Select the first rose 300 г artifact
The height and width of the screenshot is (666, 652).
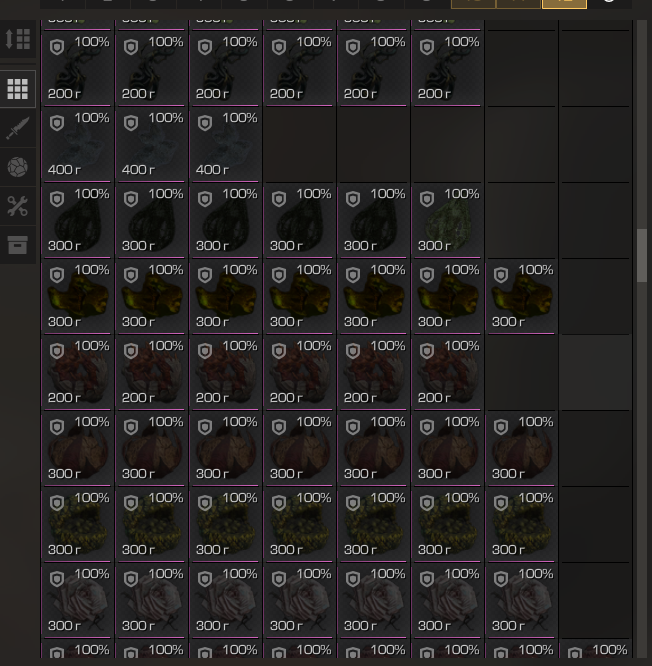(x=77, y=601)
